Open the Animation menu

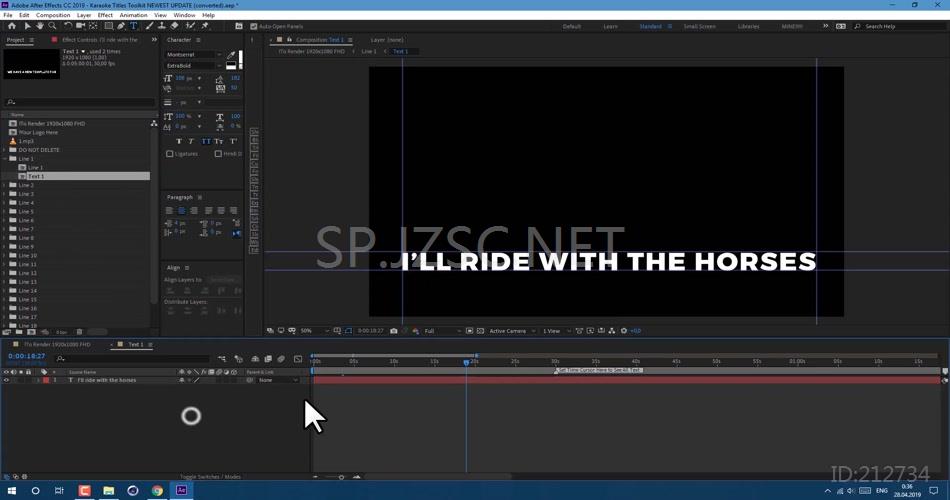click(133, 15)
